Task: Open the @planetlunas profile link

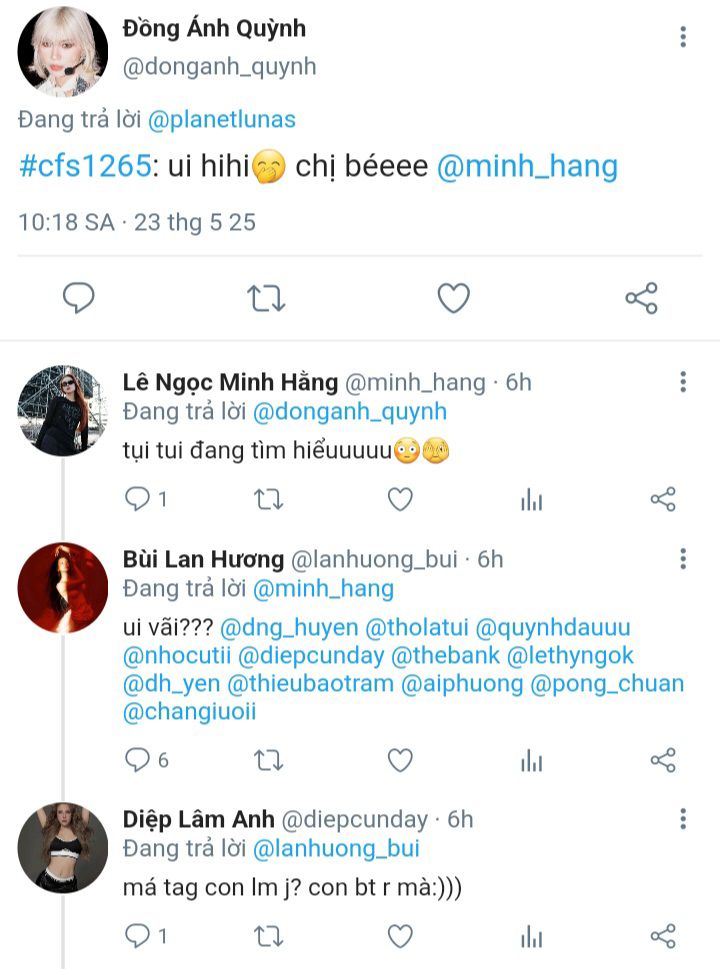Action: (x=222, y=120)
